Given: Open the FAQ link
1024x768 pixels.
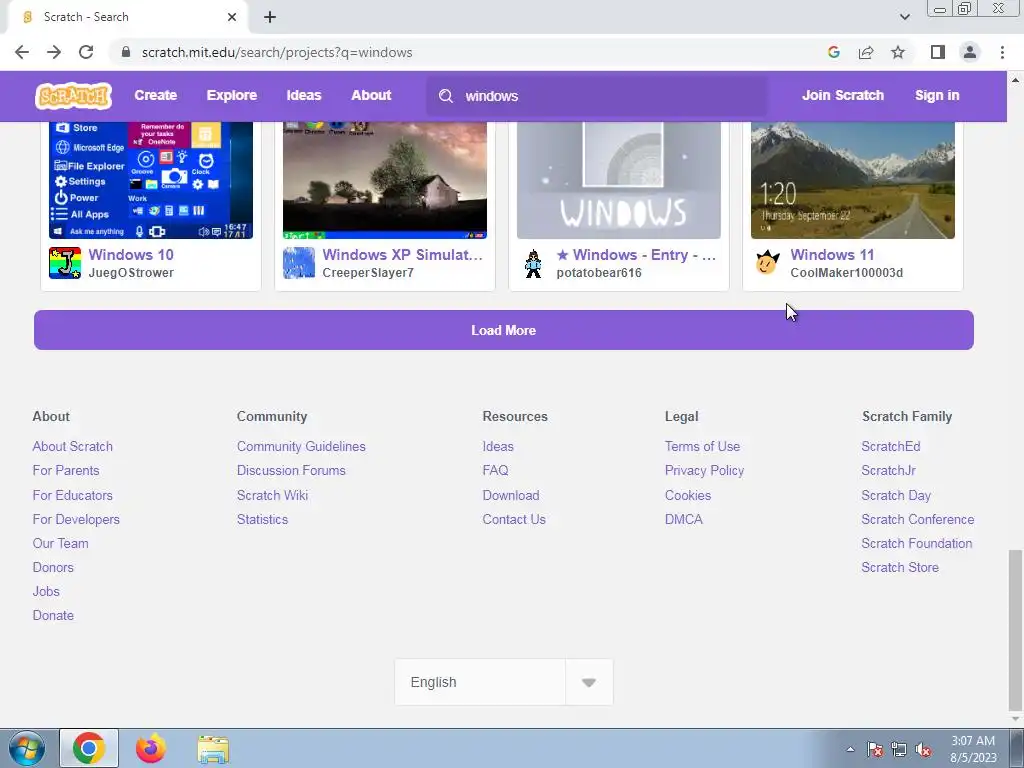Looking at the screenshot, I should pos(495,470).
